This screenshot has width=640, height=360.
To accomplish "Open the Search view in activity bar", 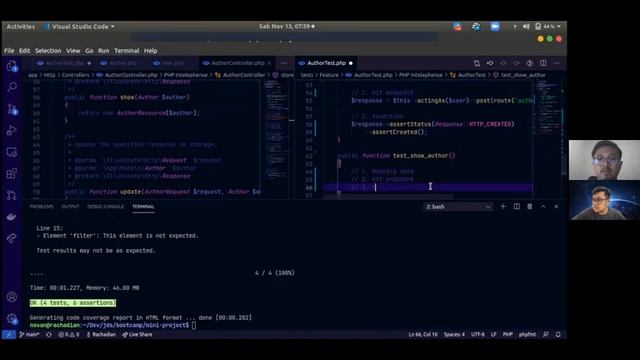I will click(x=12, y=87).
